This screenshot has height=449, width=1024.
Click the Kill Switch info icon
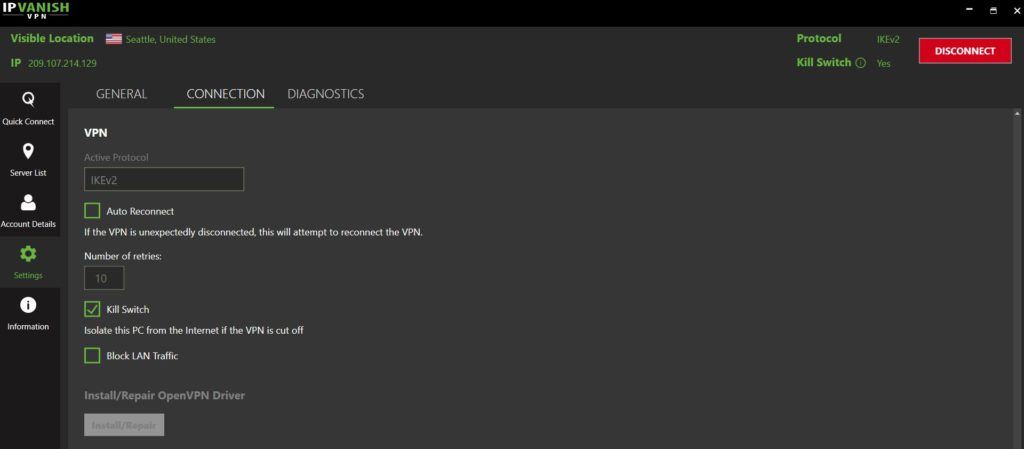(861, 63)
